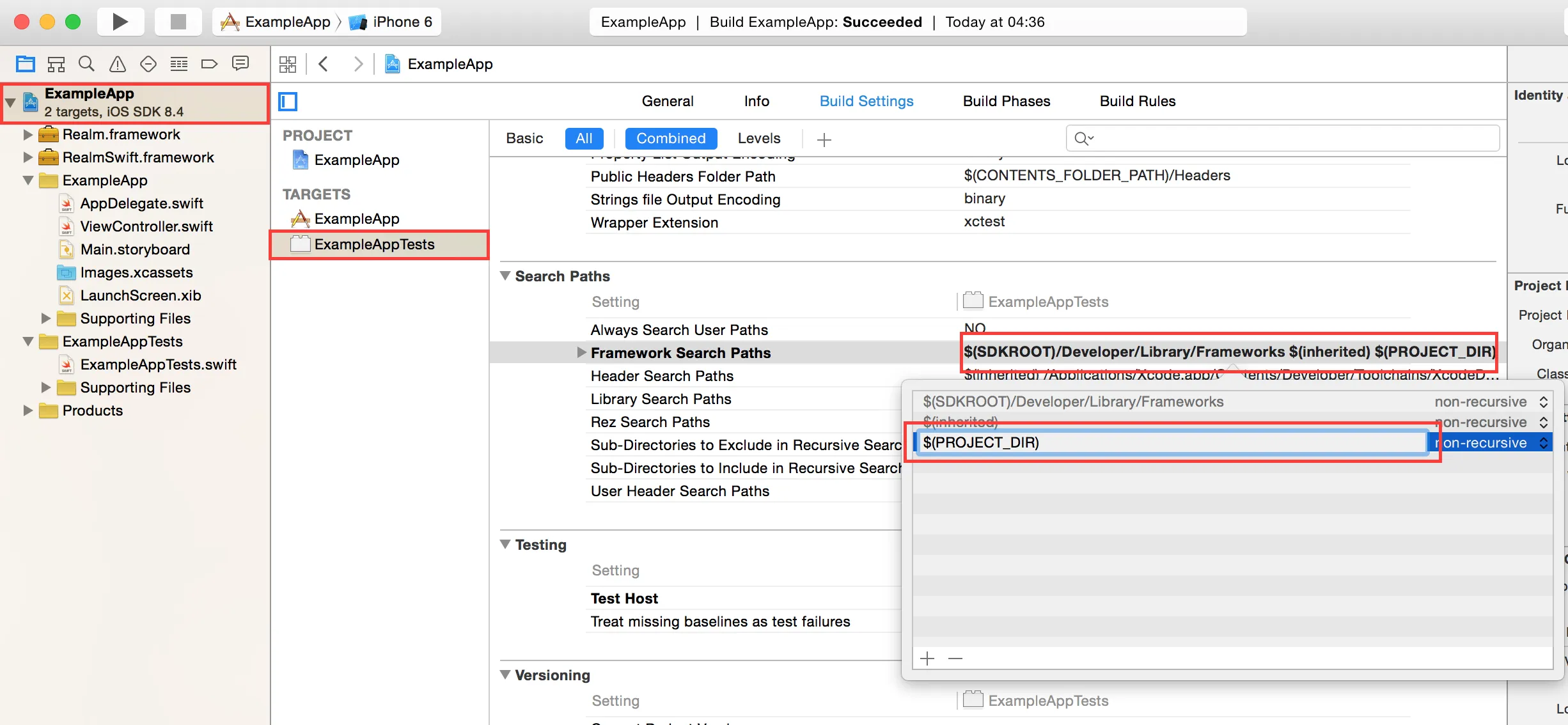Expand the Realm.framework group

27,135
